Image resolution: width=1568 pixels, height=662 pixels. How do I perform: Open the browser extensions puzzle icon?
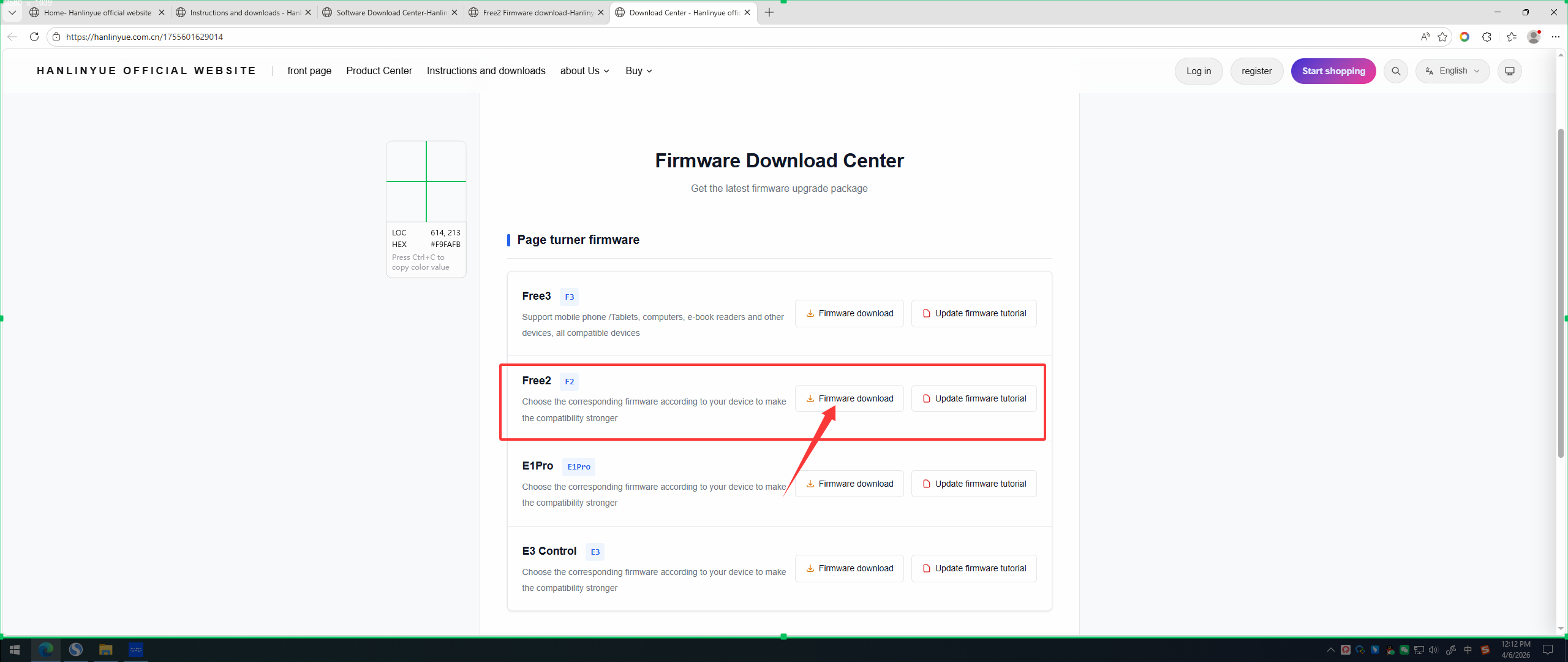[x=1487, y=37]
